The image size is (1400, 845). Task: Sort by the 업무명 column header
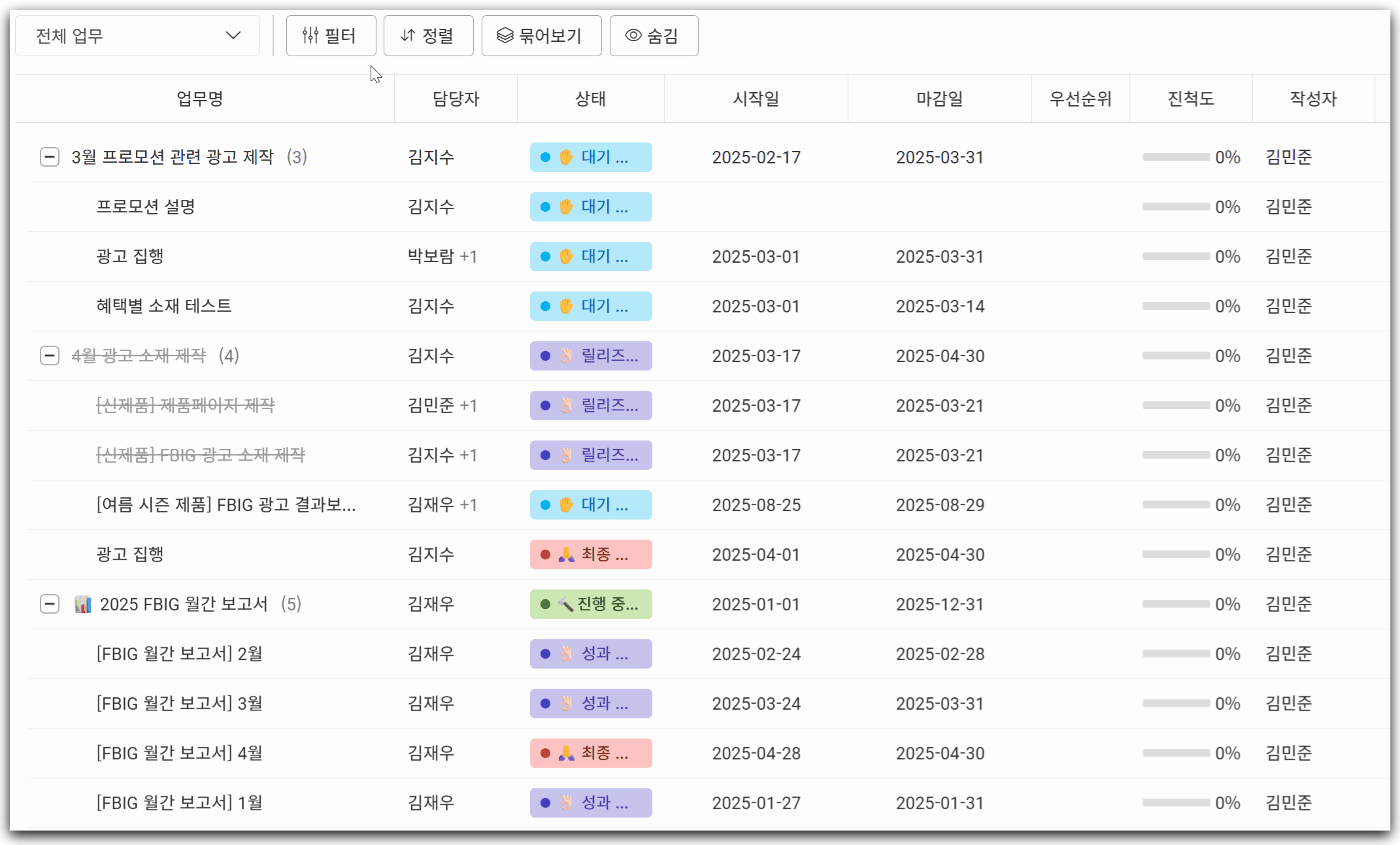200,99
